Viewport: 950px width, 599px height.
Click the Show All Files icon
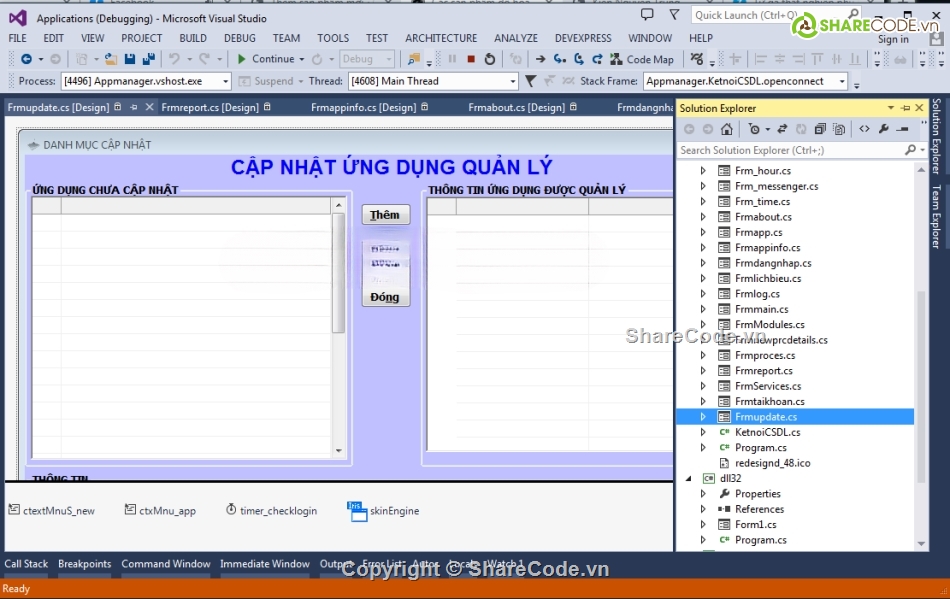839,129
